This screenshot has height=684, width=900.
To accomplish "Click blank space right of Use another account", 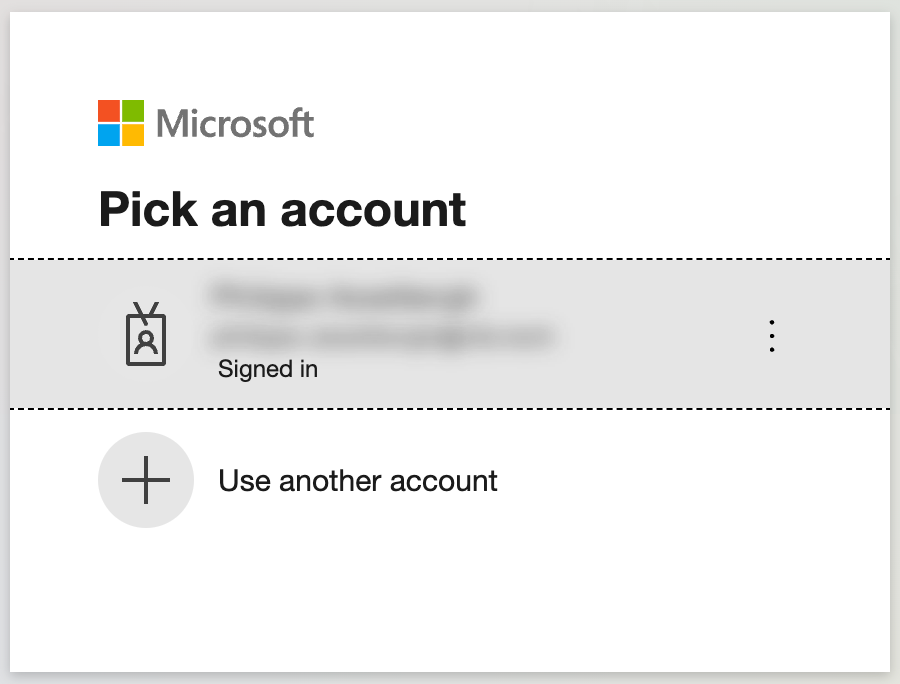I will click(x=689, y=481).
